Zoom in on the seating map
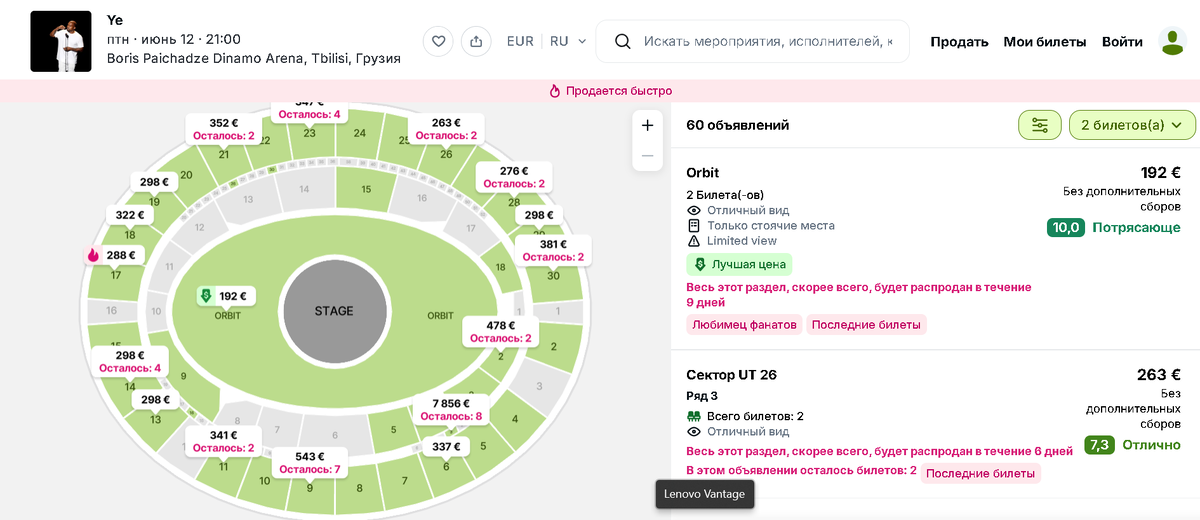Screen dimensions: 1200x520 (647, 125)
